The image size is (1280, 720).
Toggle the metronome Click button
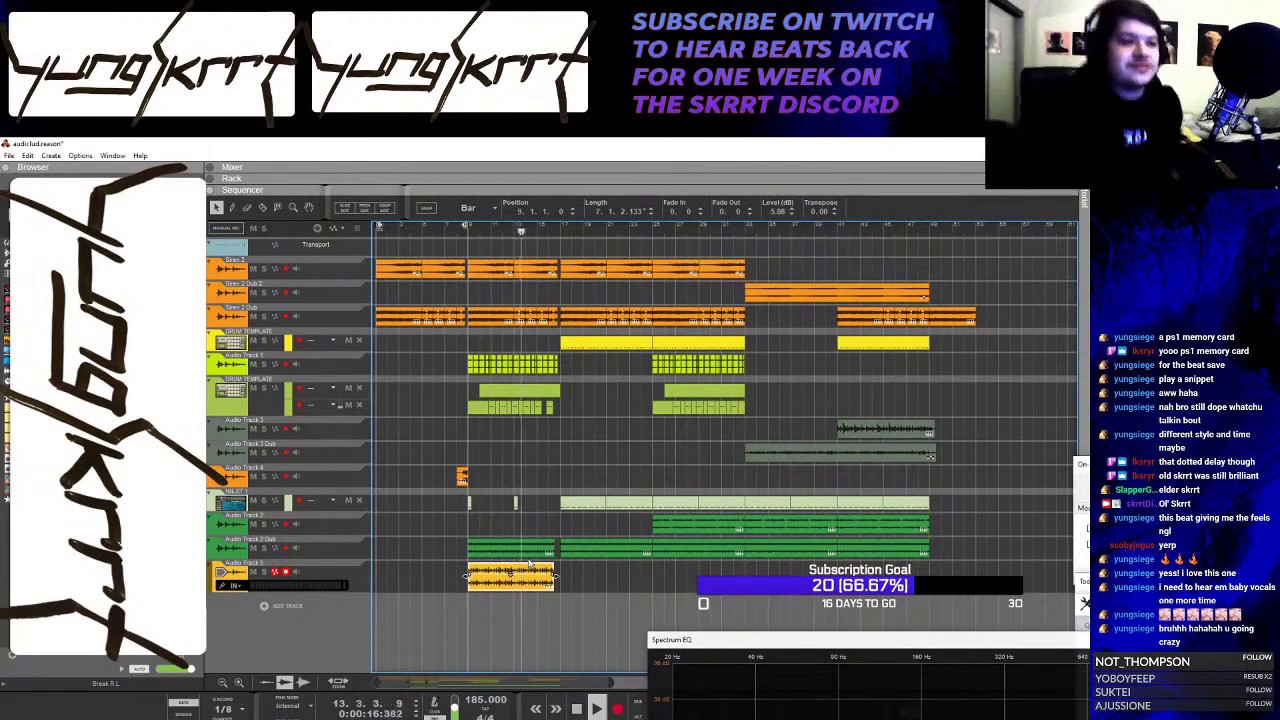[x=433, y=704]
